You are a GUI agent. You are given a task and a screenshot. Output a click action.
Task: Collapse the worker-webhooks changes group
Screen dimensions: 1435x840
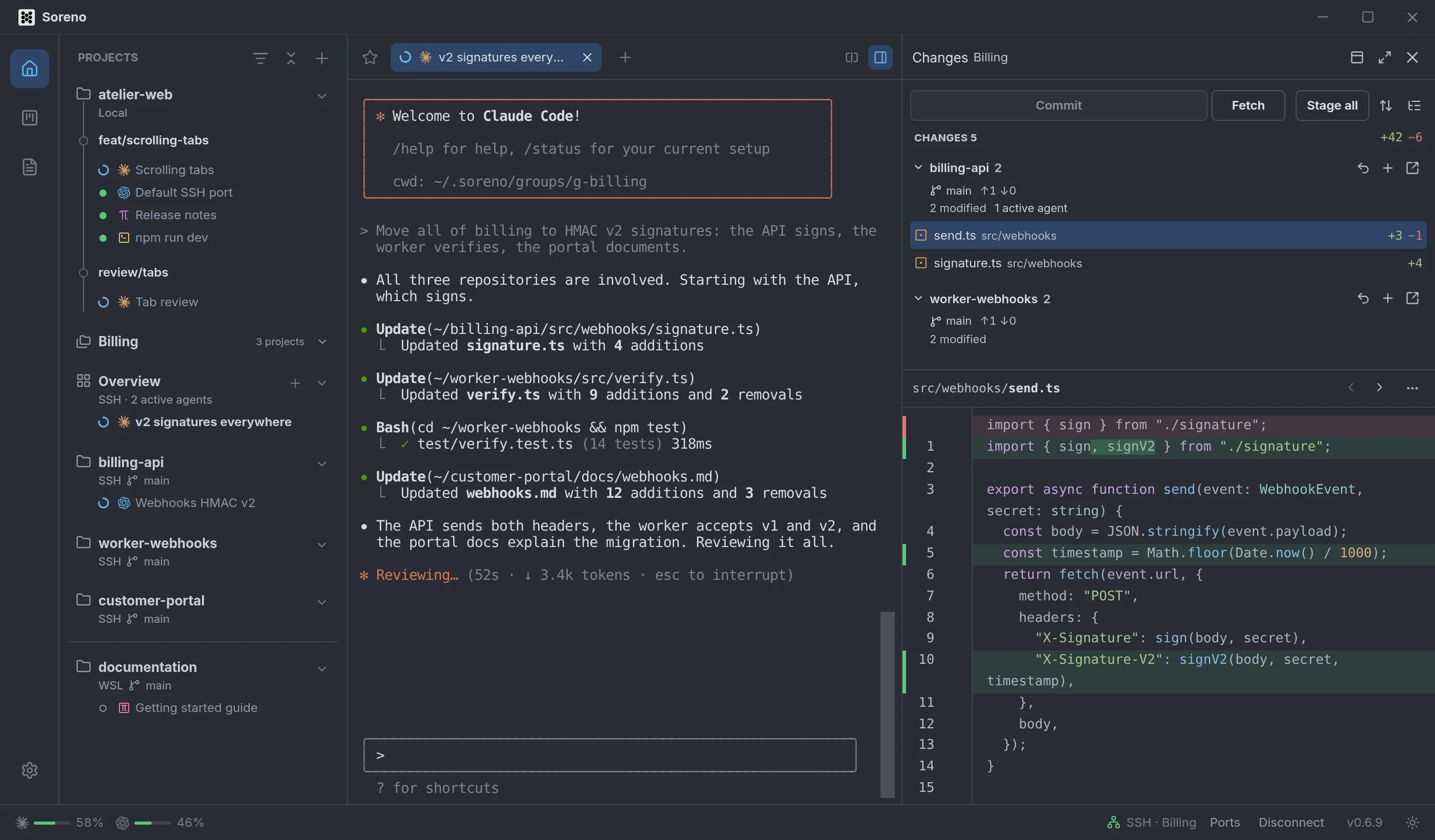918,298
